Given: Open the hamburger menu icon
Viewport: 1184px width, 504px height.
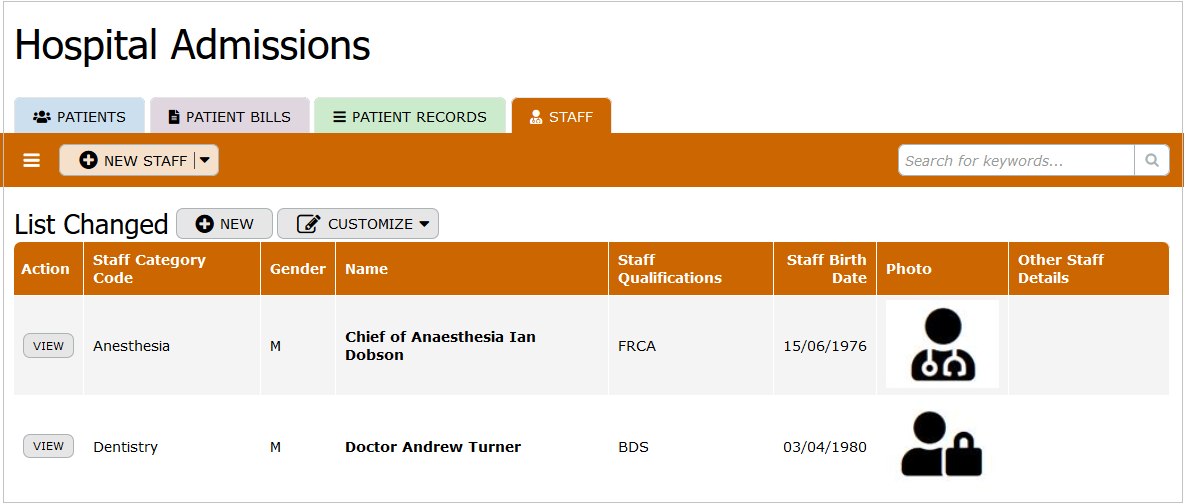Looking at the screenshot, I should pos(32,160).
